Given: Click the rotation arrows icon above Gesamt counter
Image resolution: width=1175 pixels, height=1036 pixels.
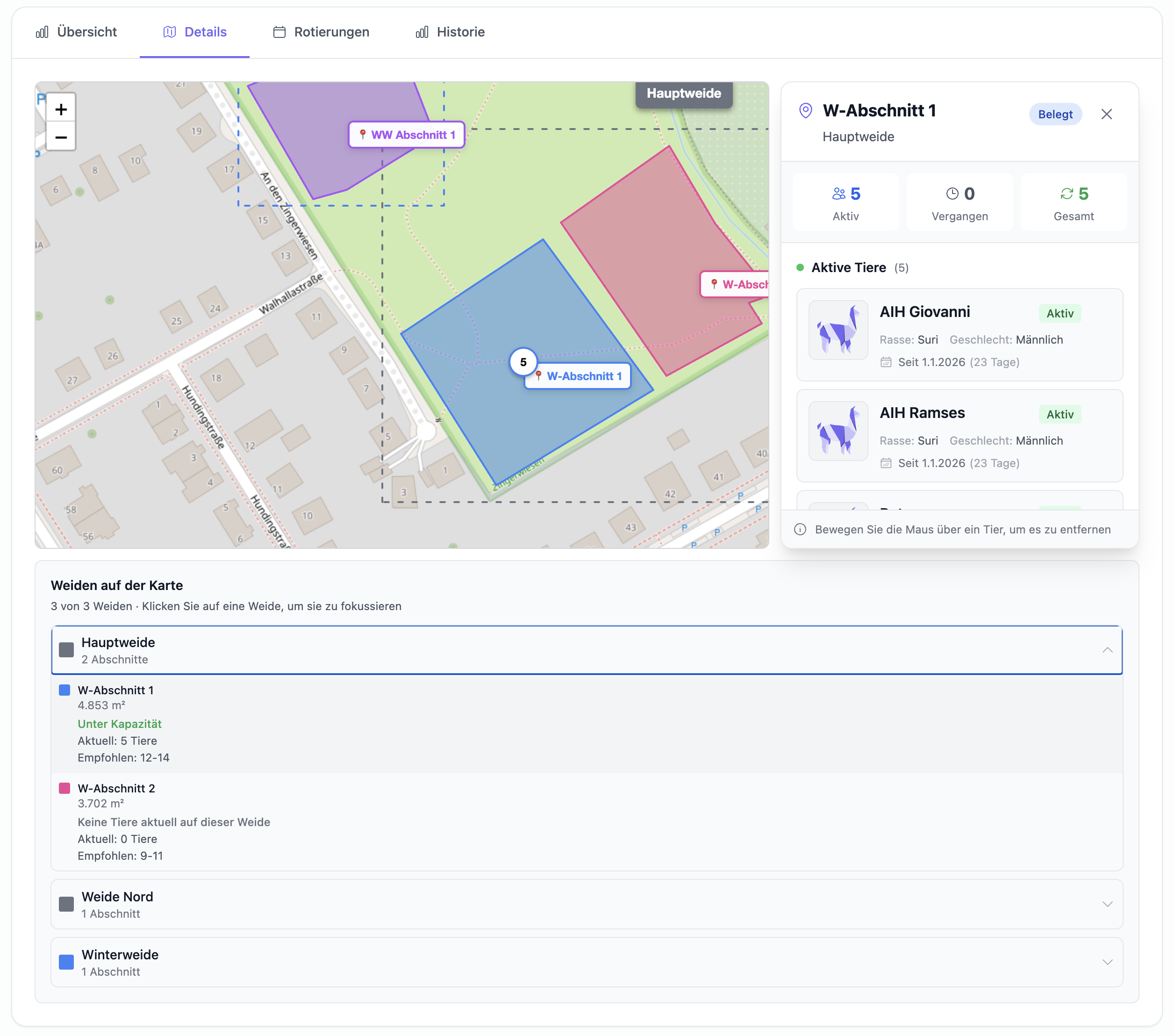Looking at the screenshot, I should click(1068, 194).
